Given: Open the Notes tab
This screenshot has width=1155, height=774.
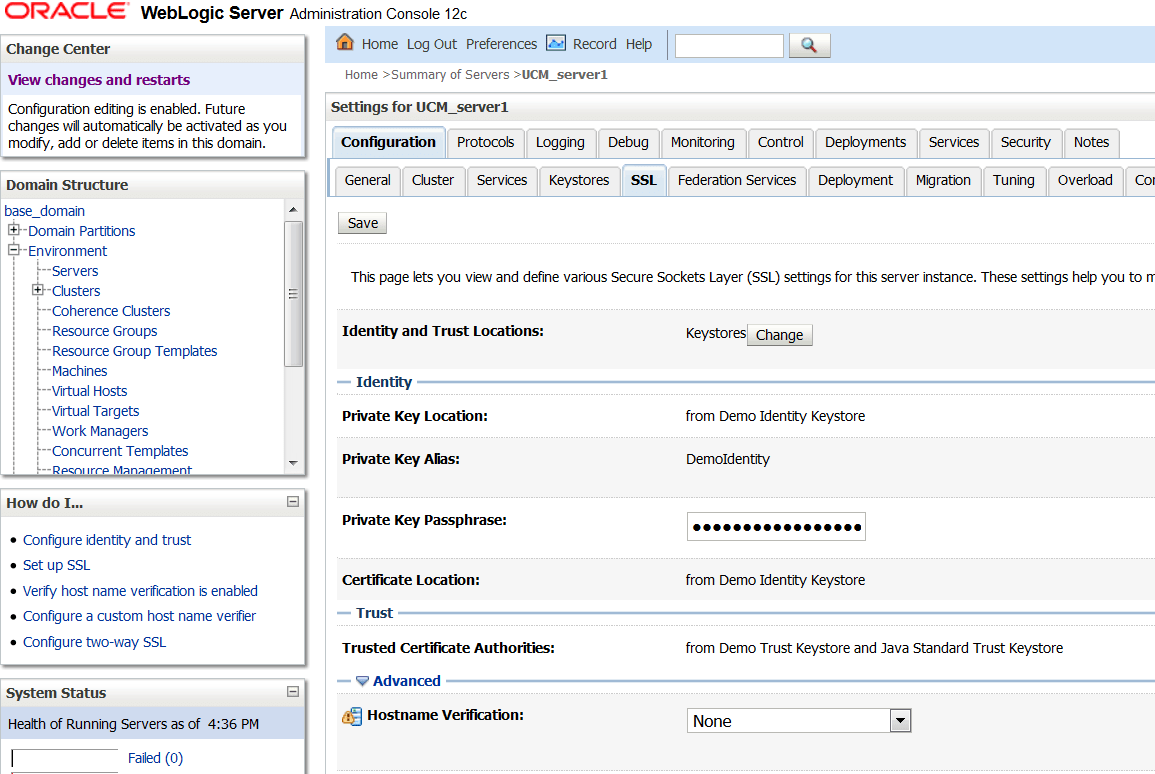Looking at the screenshot, I should [x=1091, y=142].
